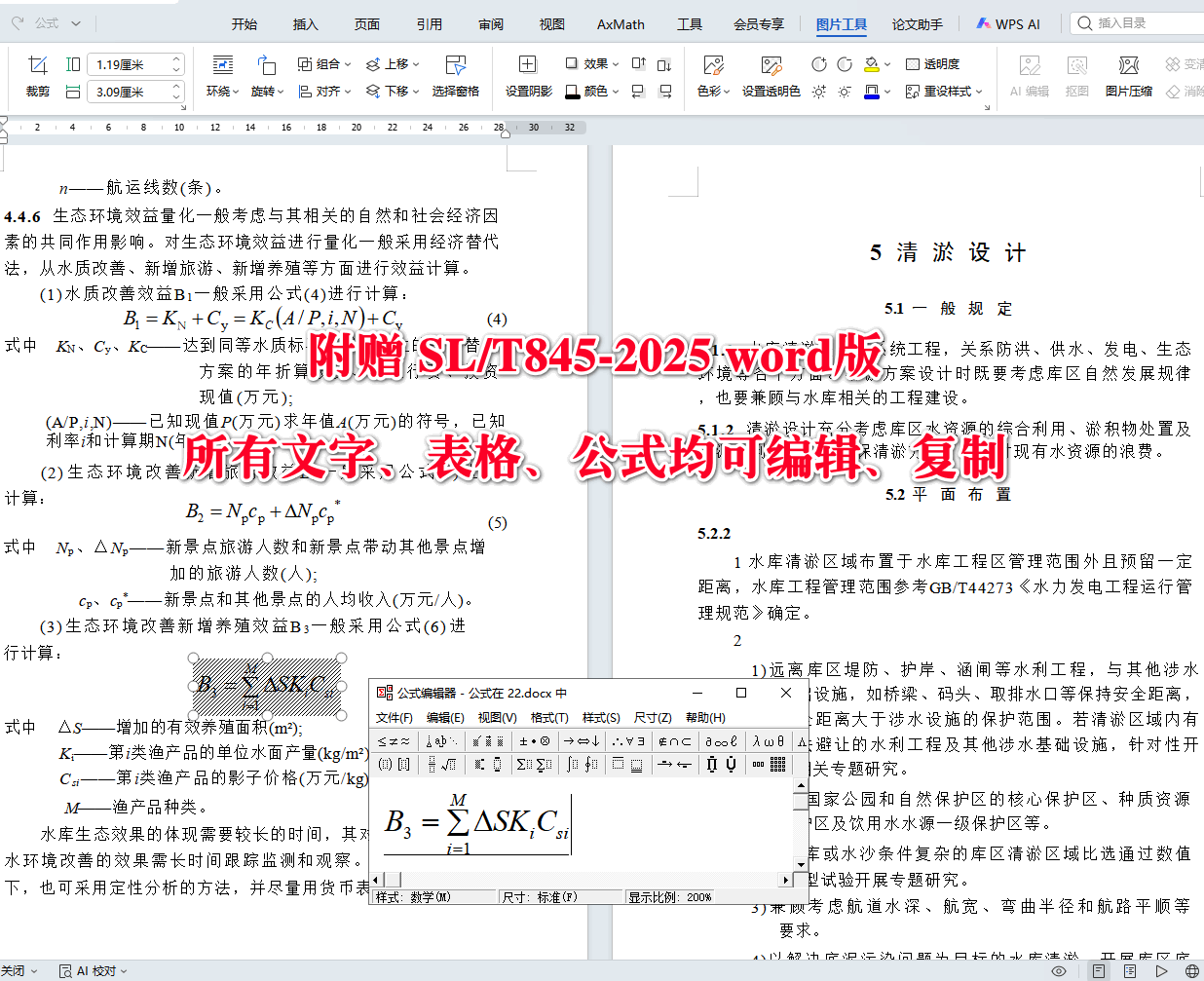Open the 论文助手 tab
Viewport: 1204px width, 981px height.
[917, 24]
